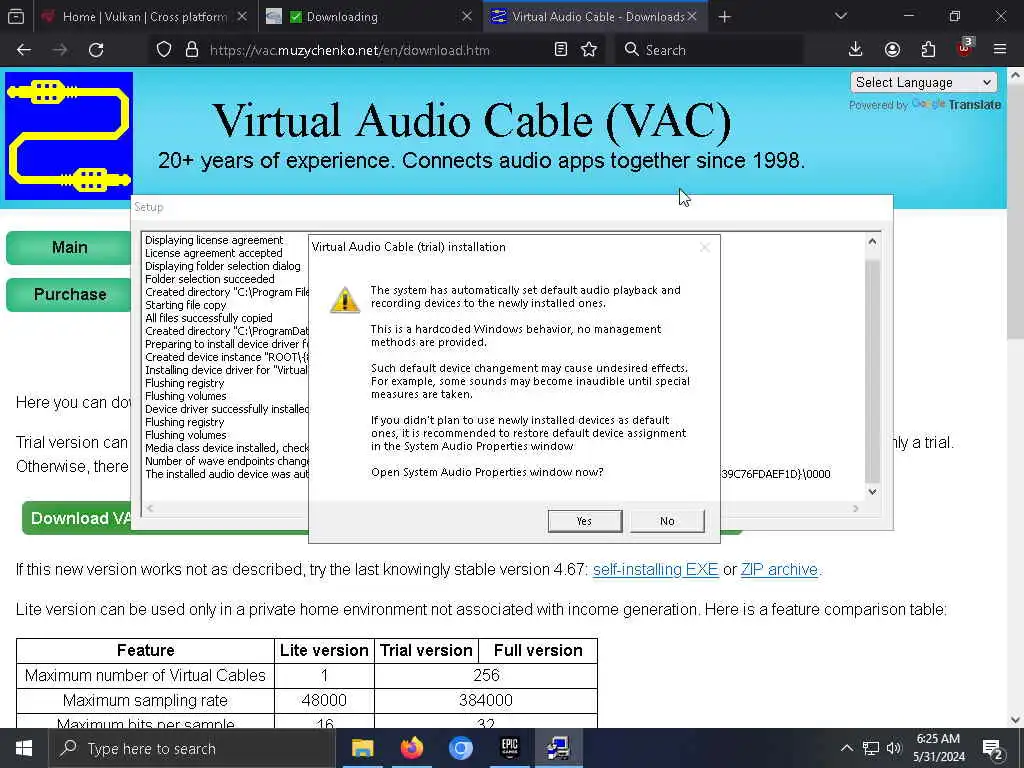Select 'License agreement accepted' log line

pyautogui.click(x=214, y=253)
